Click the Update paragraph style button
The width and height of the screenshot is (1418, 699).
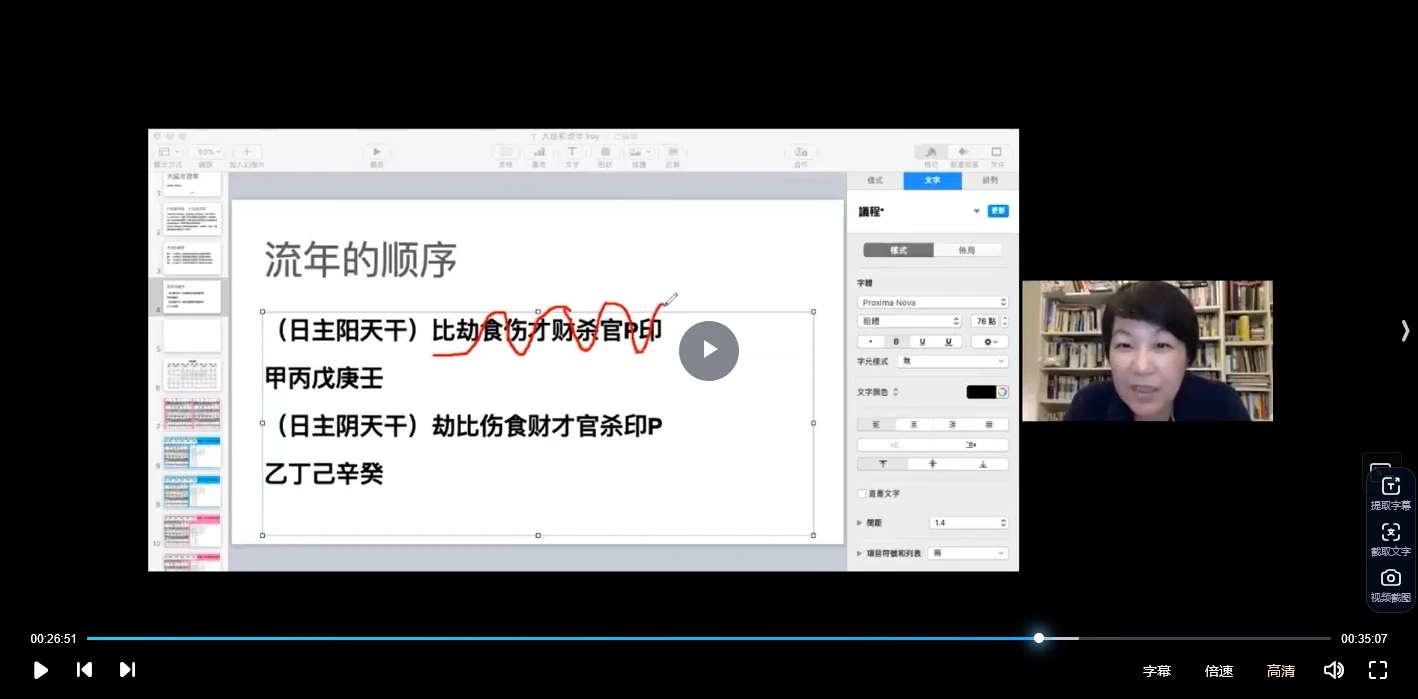click(x=998, y=211)
